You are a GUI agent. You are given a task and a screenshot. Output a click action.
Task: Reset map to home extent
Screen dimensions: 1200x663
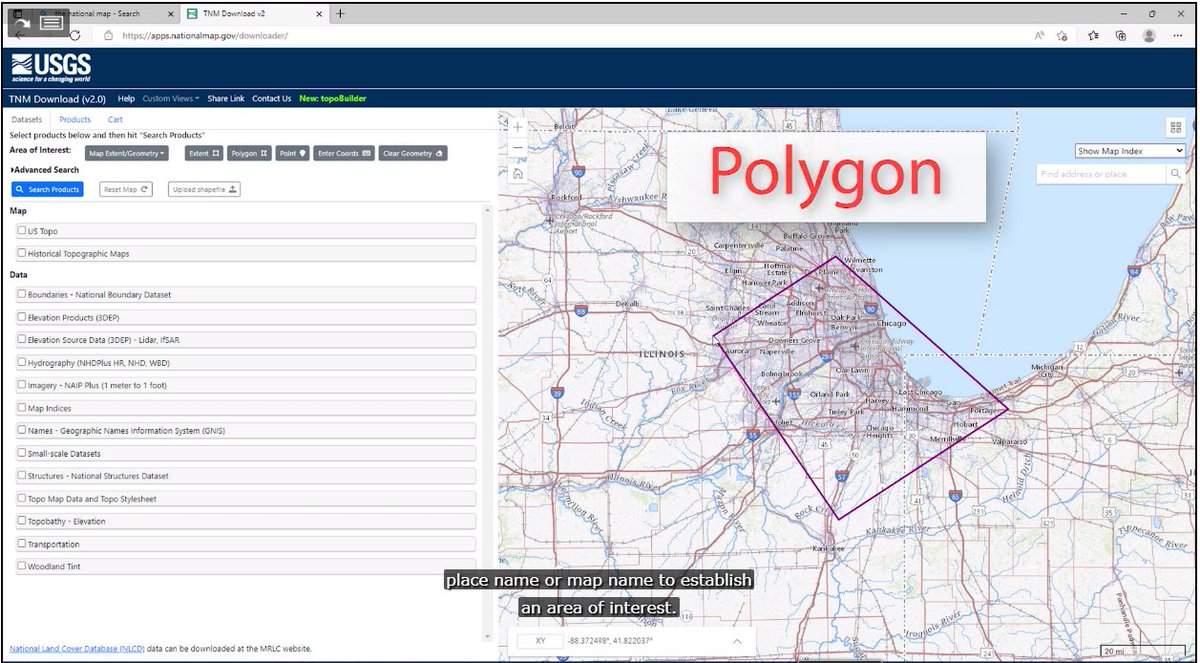517,173
